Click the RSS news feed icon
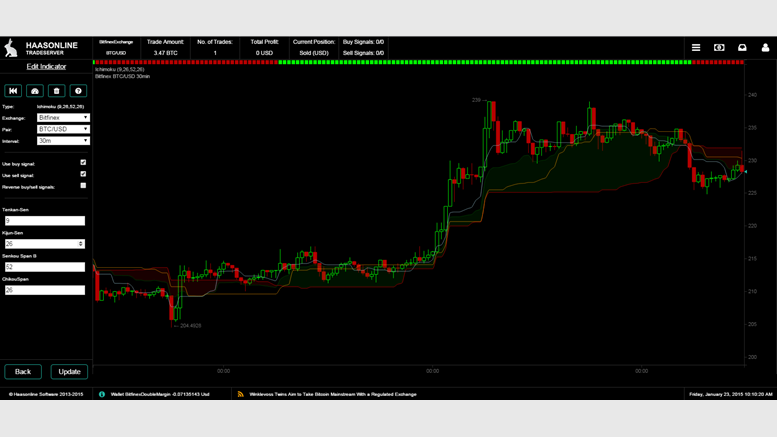The image size is (777, 437). [x=240, y=394]
